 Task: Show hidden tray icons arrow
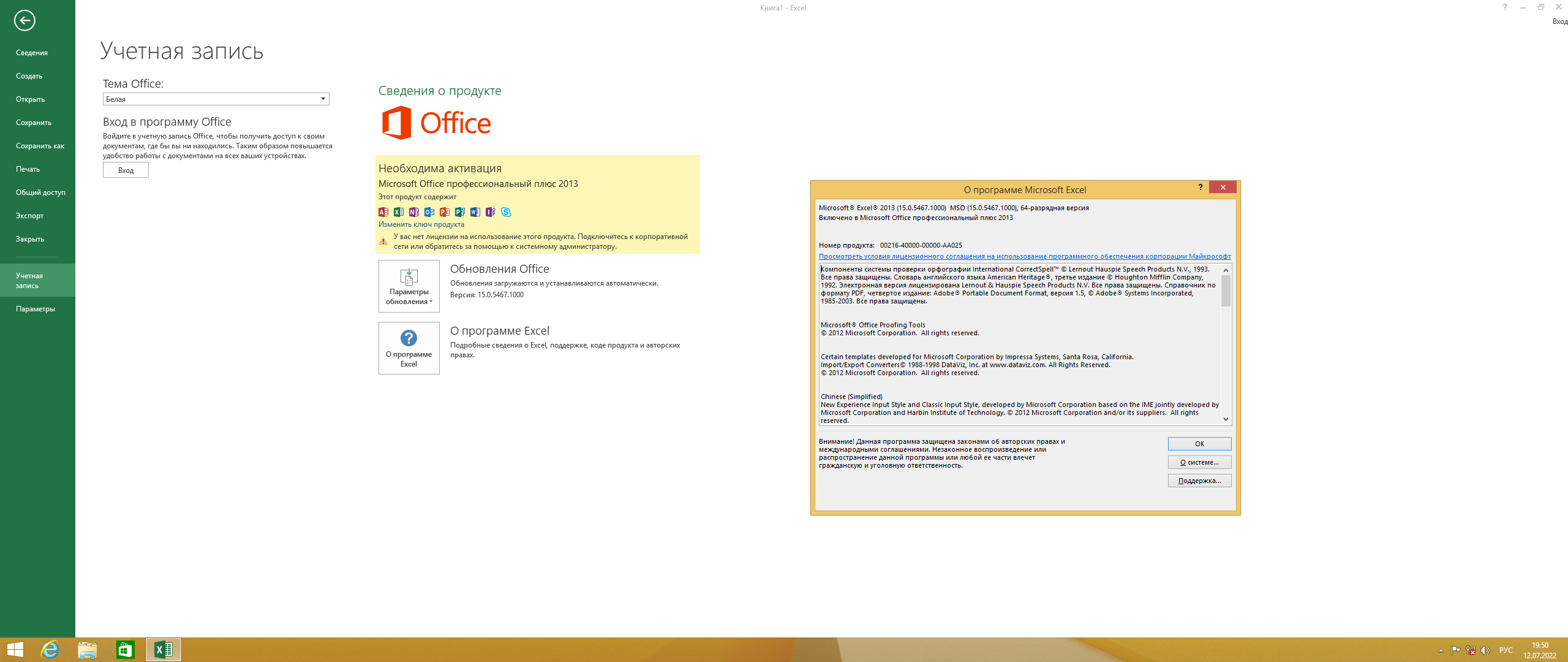pos(1441,650)
